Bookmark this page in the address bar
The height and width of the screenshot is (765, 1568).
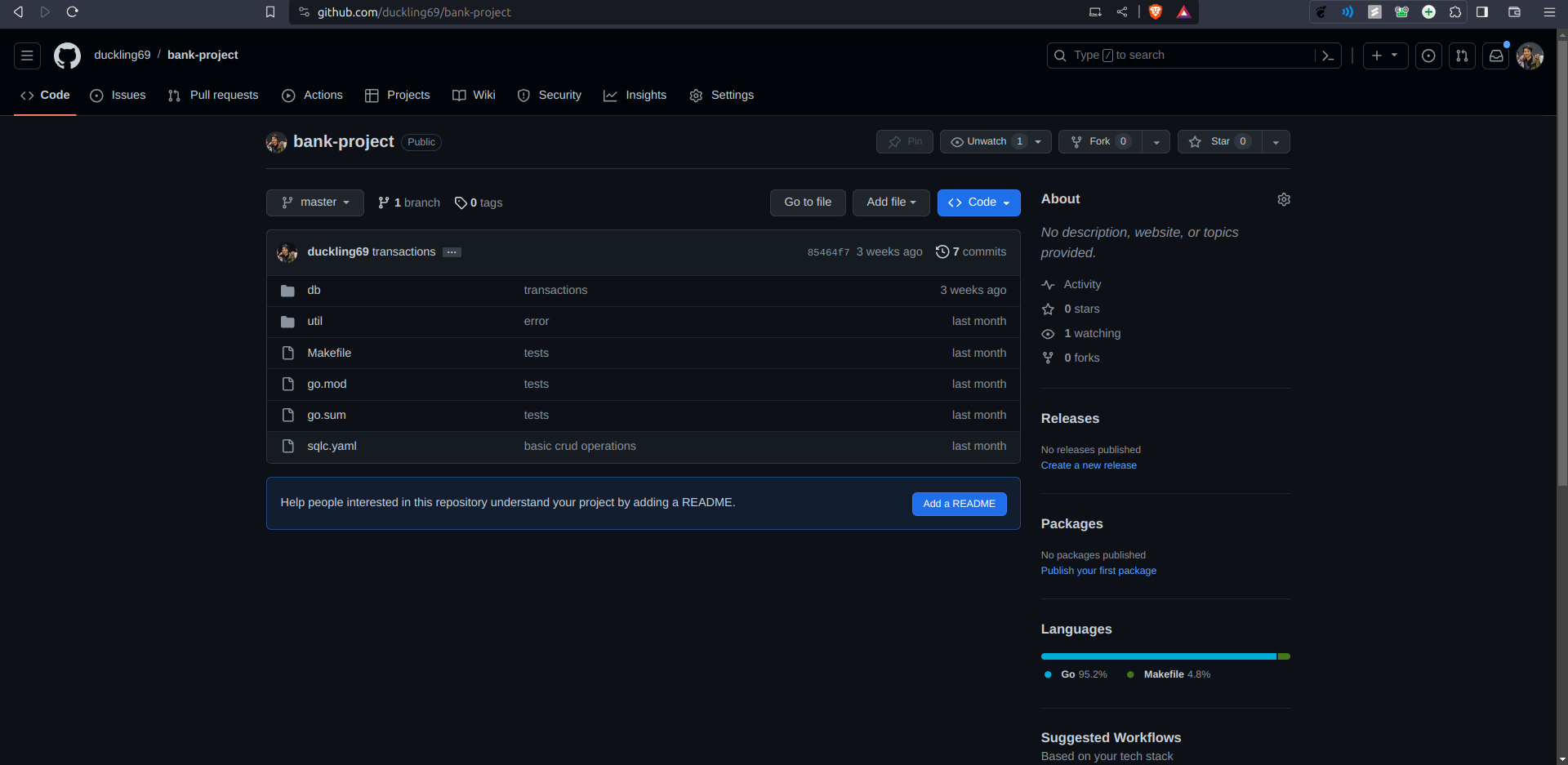(270, 11)
